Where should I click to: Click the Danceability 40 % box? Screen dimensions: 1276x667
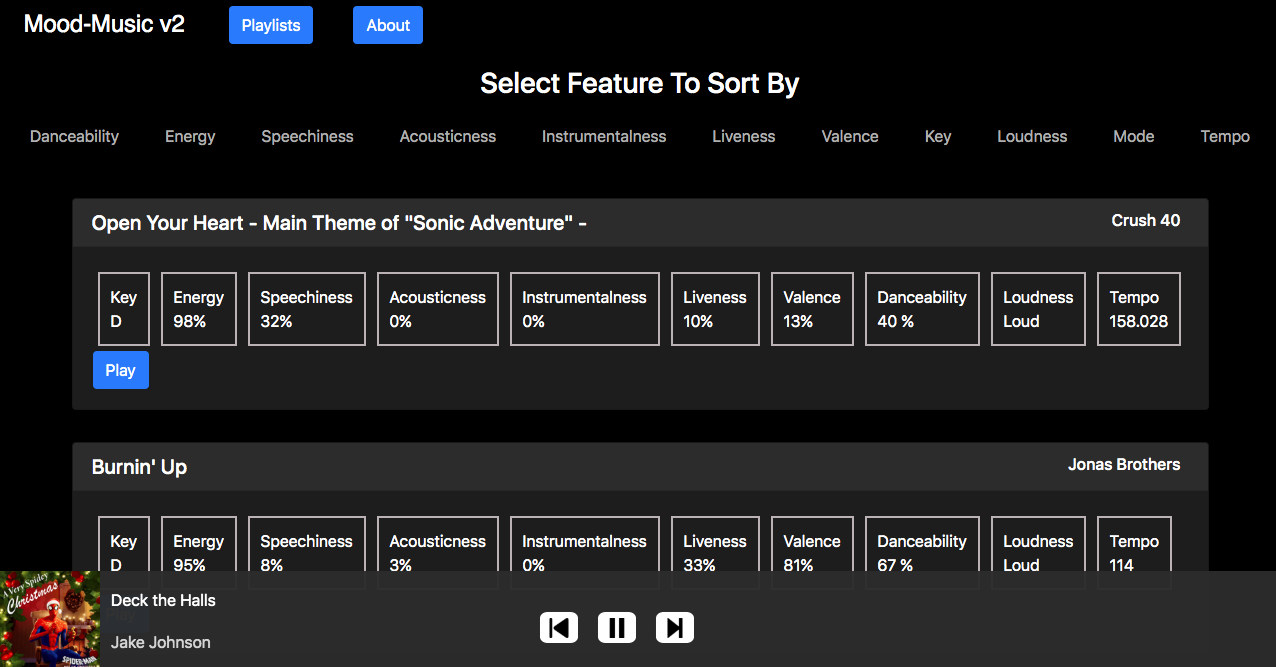click(922, 309)
